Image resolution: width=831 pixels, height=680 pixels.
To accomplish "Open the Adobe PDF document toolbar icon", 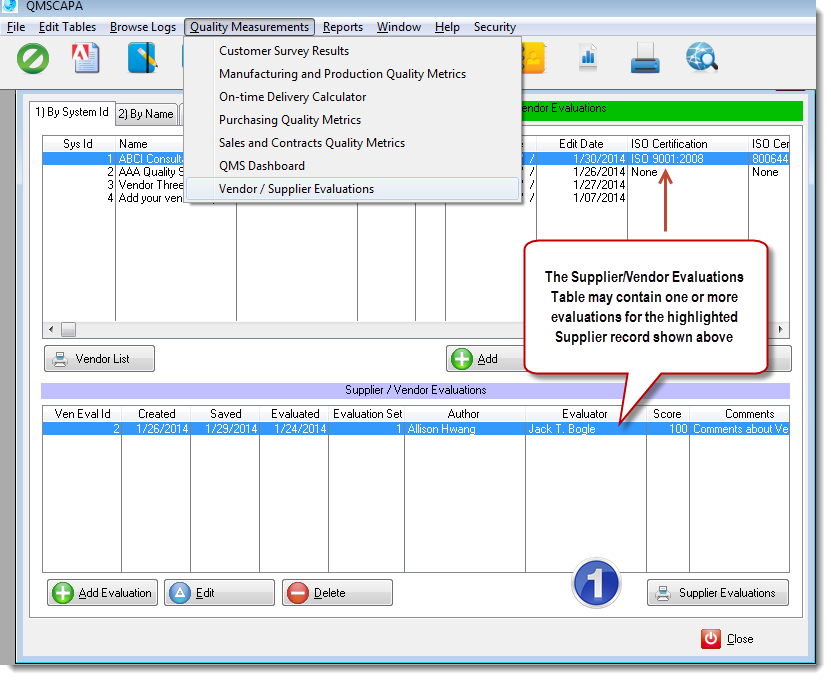I will [87, 60].
